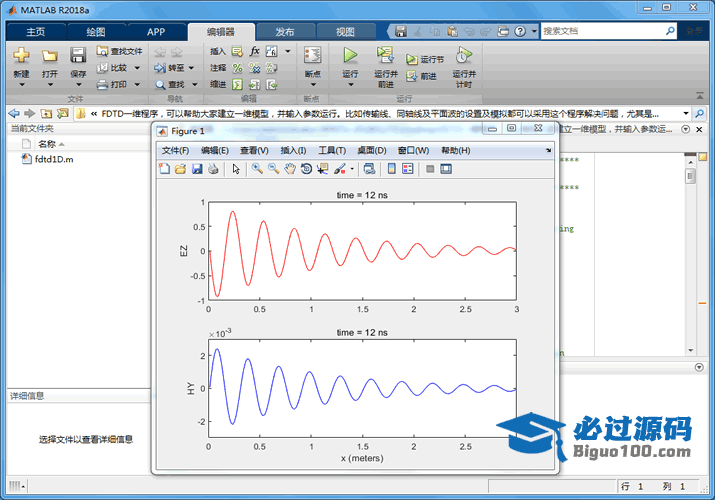Switch to the 主页 (Home) tab
This screenshot has width=715, height=500.
point(36,31)
